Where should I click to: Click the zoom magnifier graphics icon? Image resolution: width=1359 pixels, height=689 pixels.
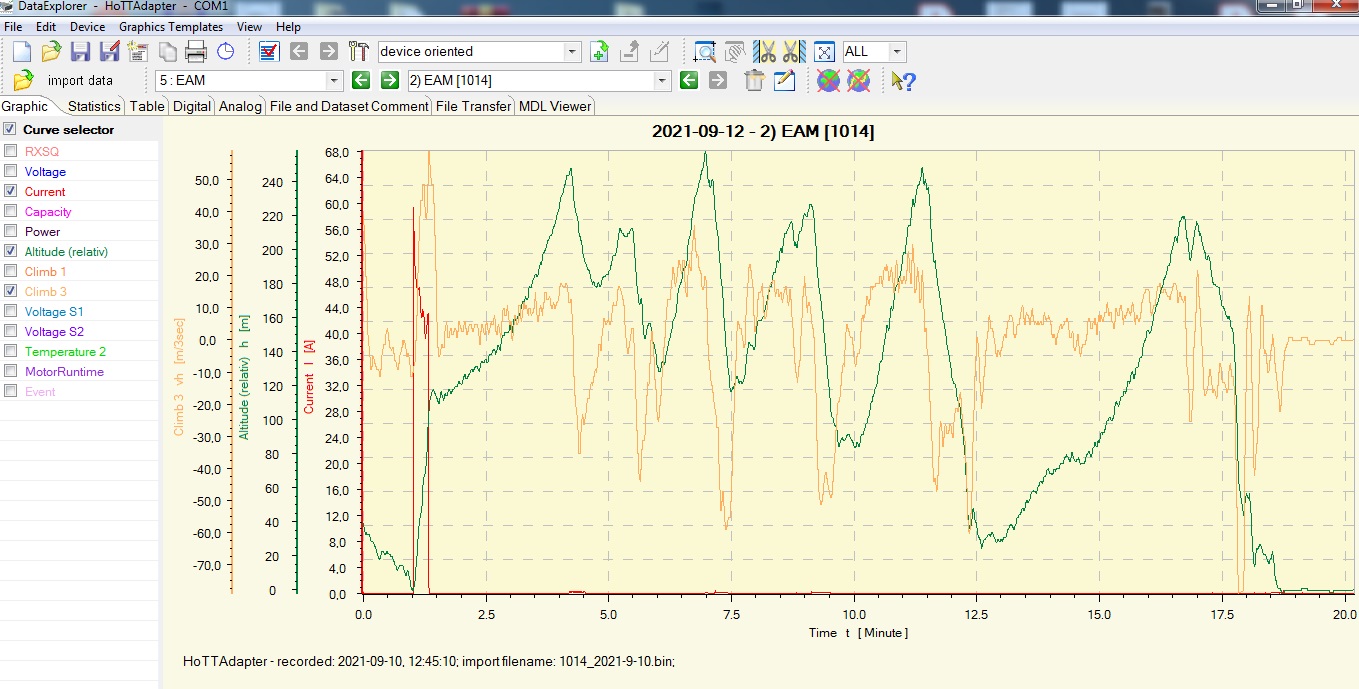(x=705, y=52)
